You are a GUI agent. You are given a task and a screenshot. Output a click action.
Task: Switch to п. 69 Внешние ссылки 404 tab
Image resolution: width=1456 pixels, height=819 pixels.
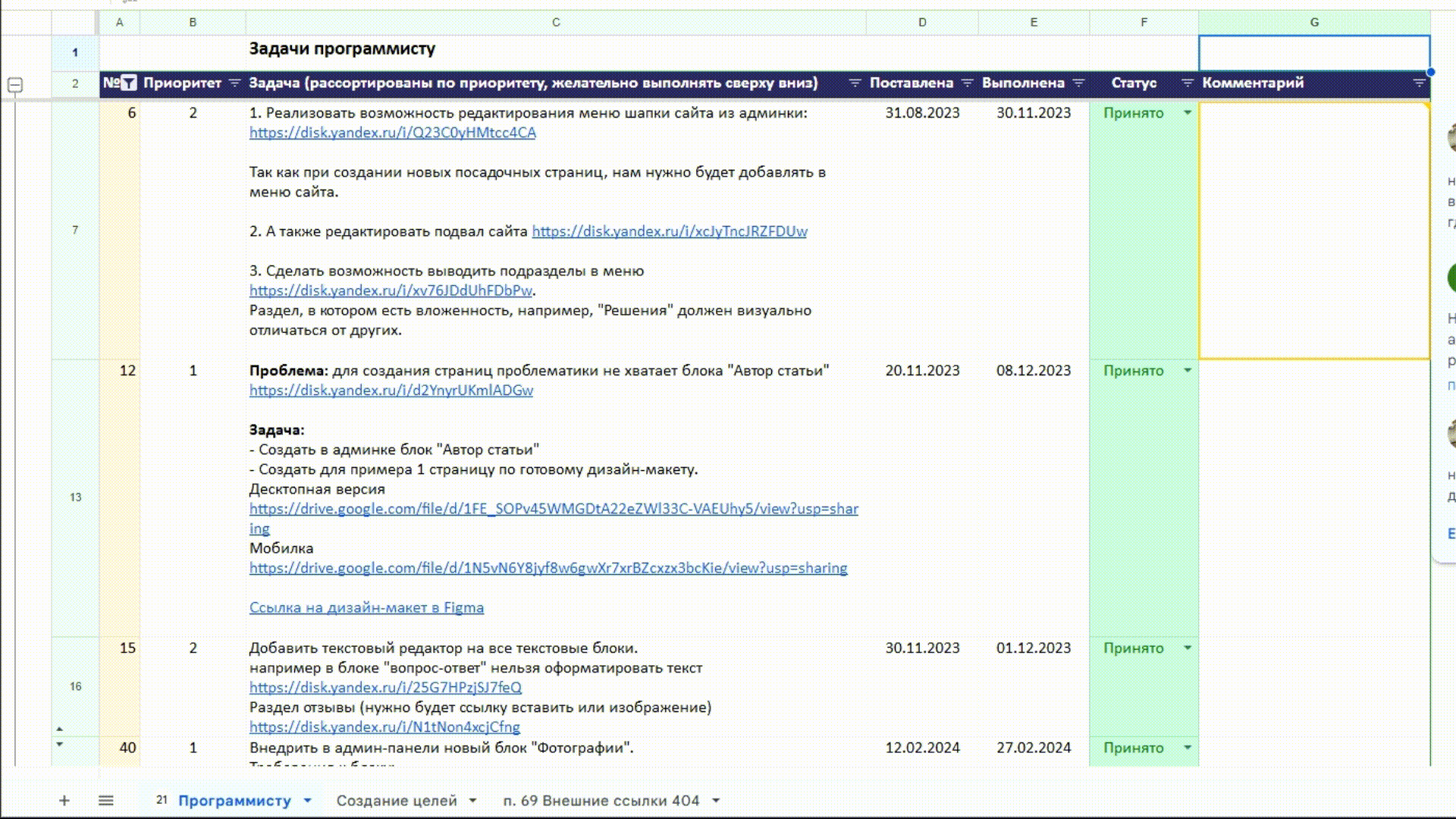coord(601,801)
